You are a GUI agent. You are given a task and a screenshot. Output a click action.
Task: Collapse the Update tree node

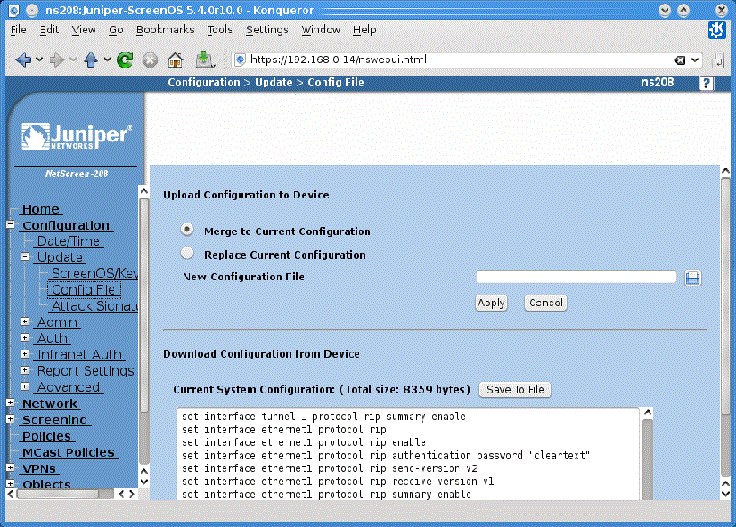coord(25,257)
